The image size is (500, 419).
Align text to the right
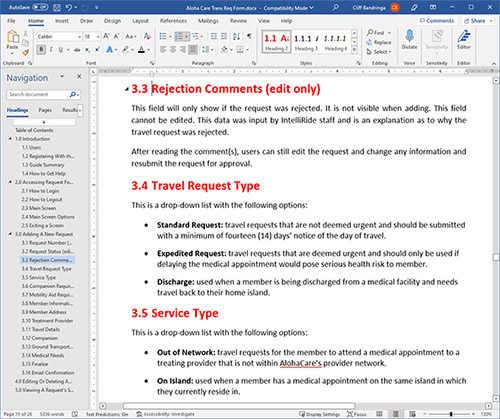(183, 50)
